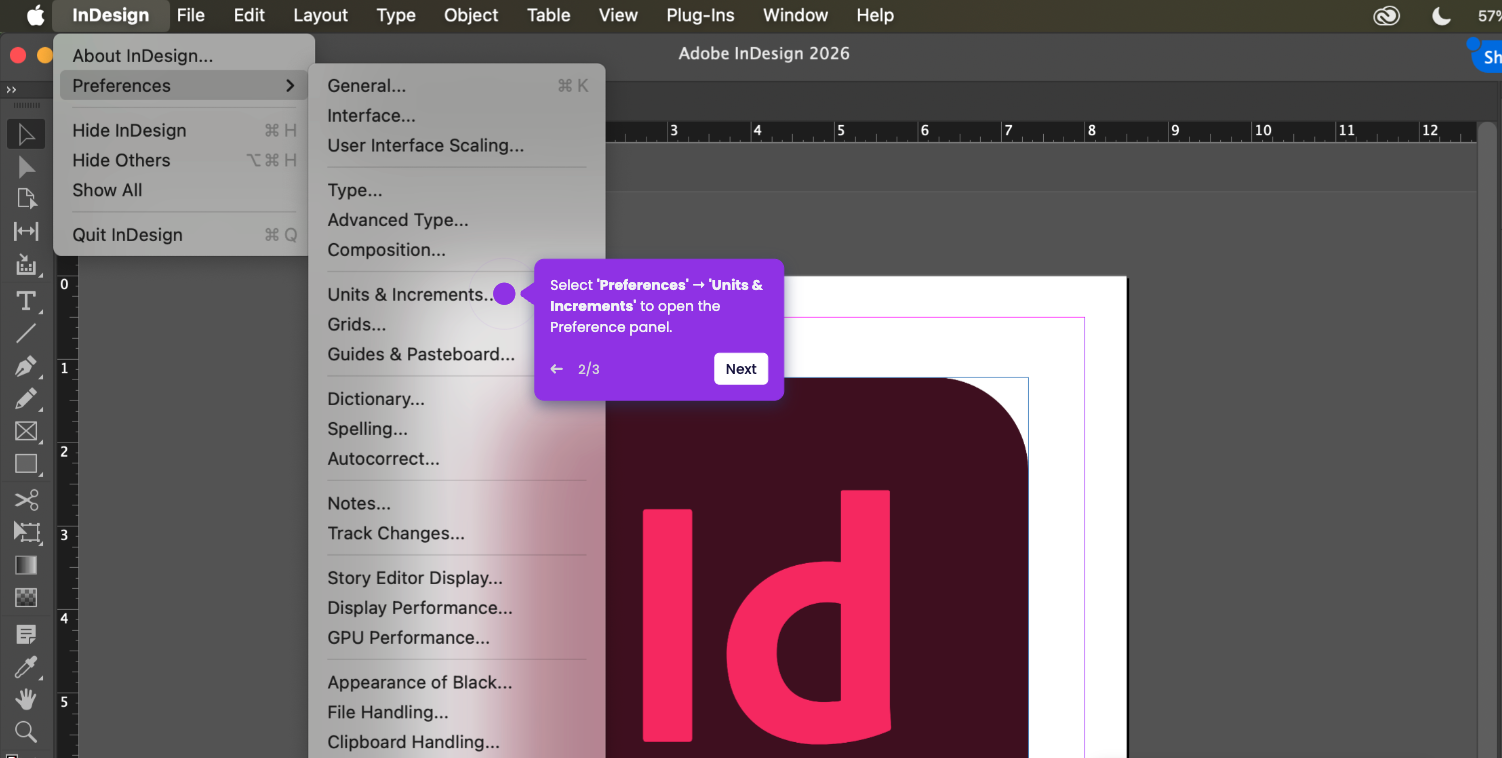Open the File menu
The image size is (1502, 758).
[190, 15]
